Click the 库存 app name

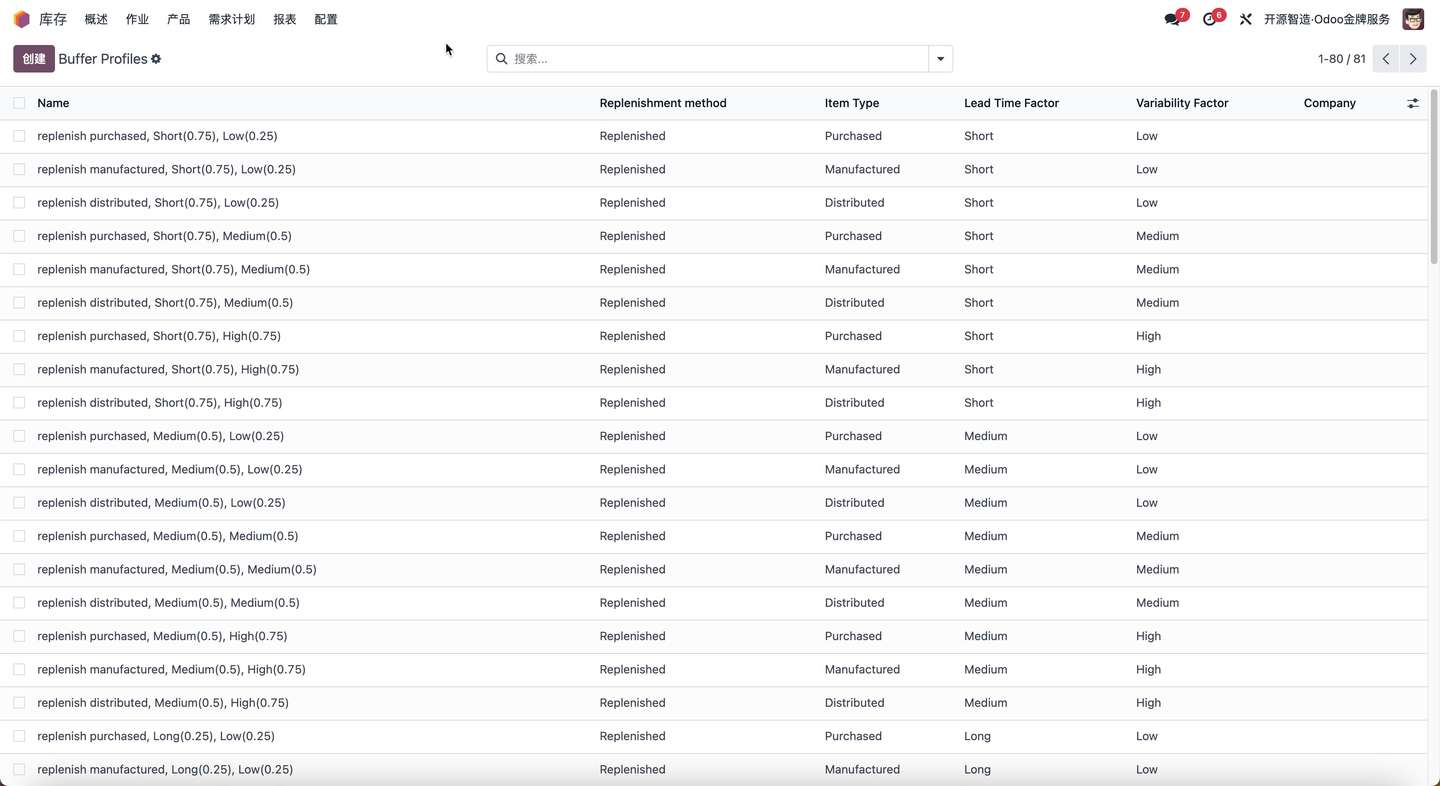tap(53, 19)
